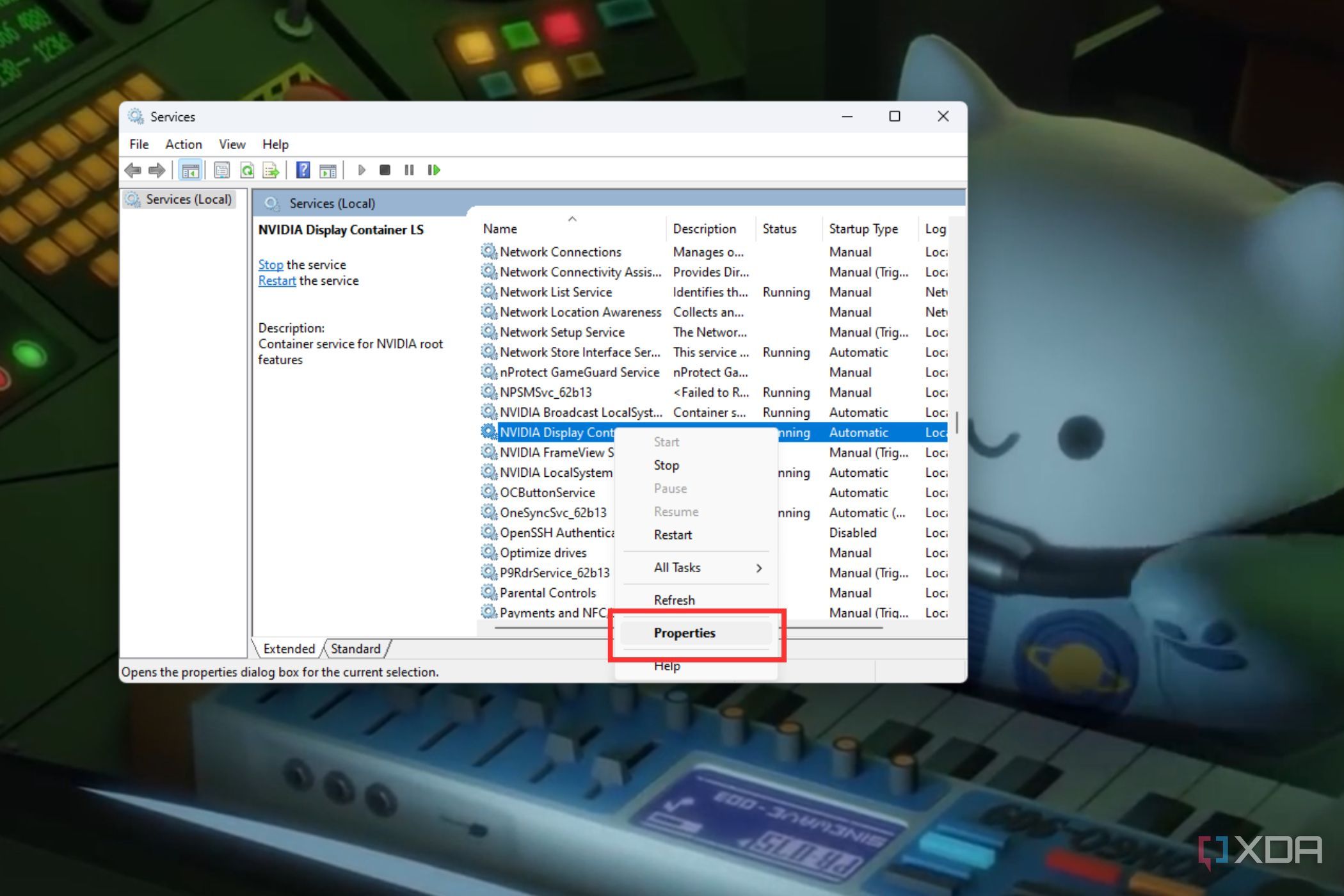Expand the All Tasks submenu
The width and height of the screenshot is (1344, 896).
point(676,567)
